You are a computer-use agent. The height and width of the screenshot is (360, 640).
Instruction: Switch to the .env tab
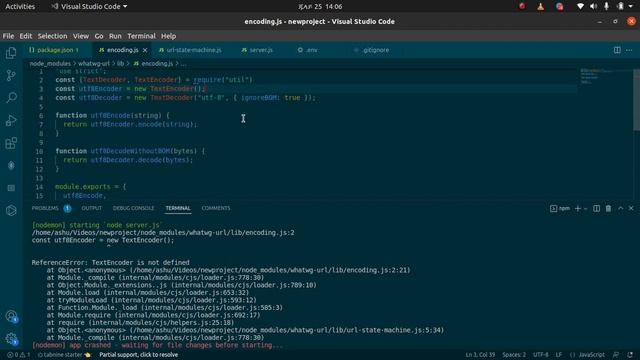click(x=308, y=50)
